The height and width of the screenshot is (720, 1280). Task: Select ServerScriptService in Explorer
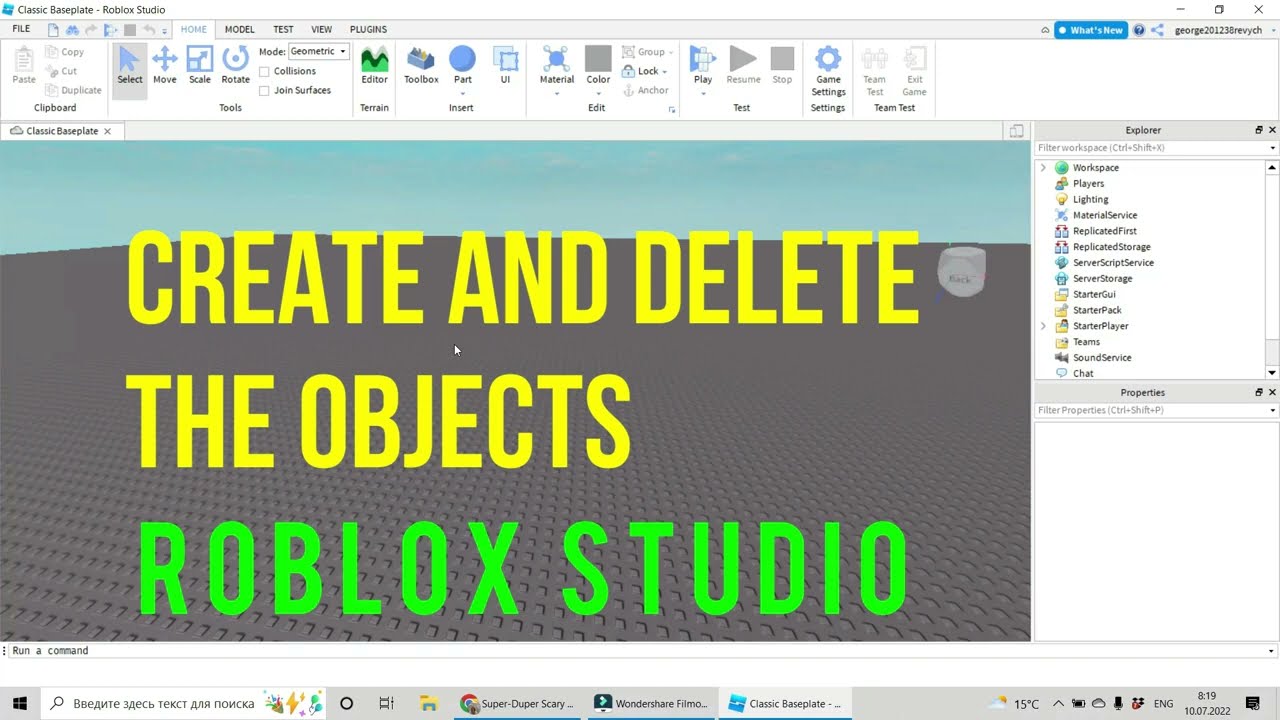tap(1113, 263)
